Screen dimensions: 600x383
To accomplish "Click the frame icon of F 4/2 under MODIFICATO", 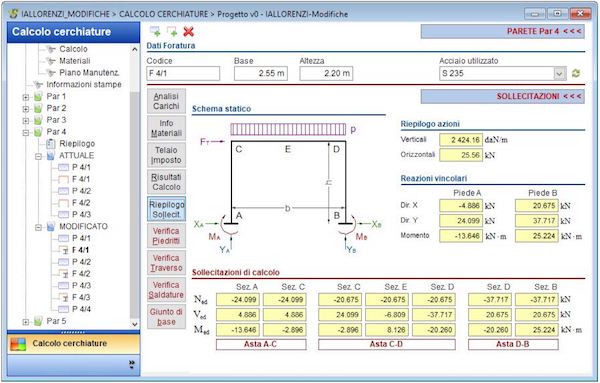I will pos(63,274).
